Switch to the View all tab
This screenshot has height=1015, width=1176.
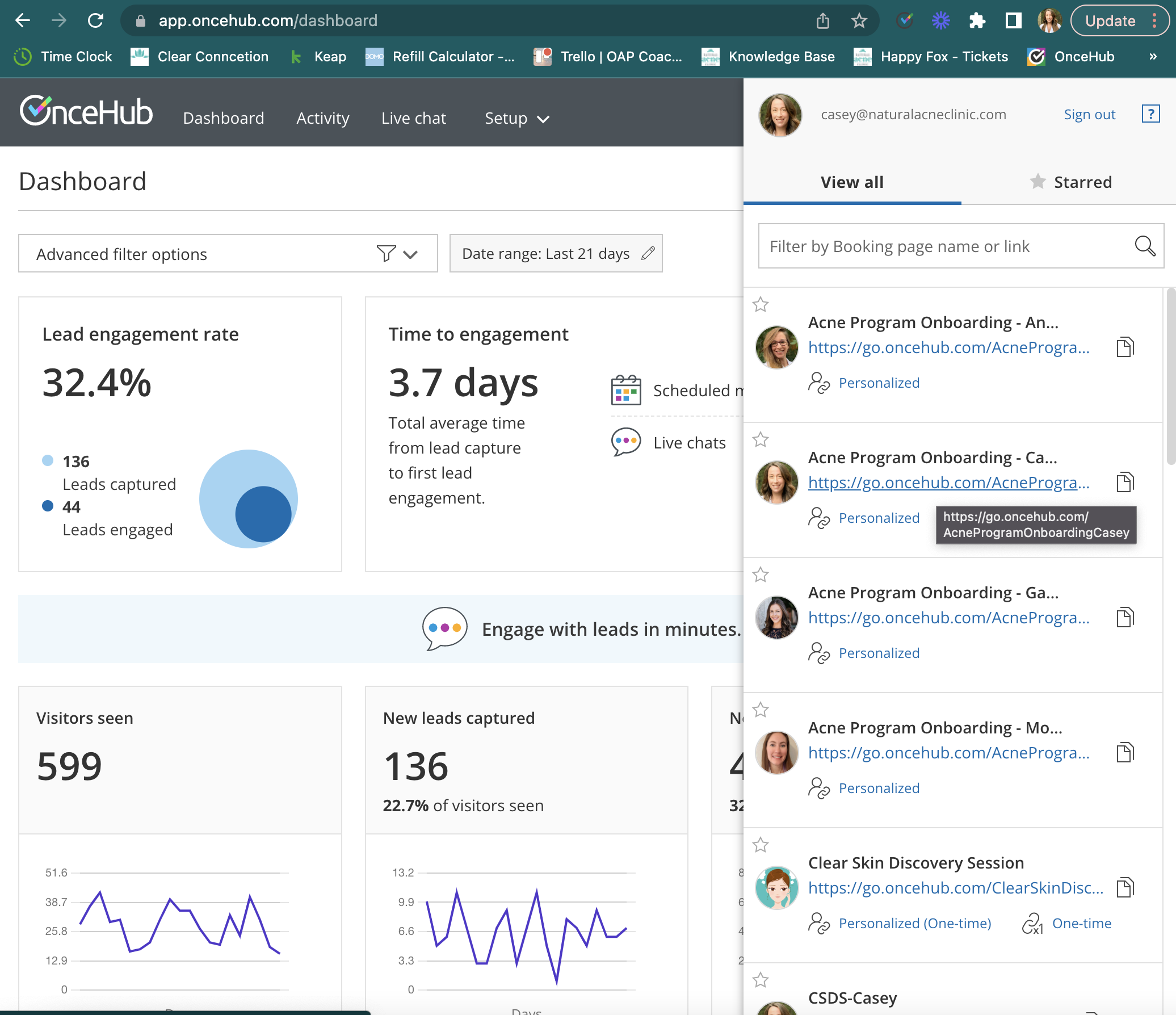click(852, 182)
